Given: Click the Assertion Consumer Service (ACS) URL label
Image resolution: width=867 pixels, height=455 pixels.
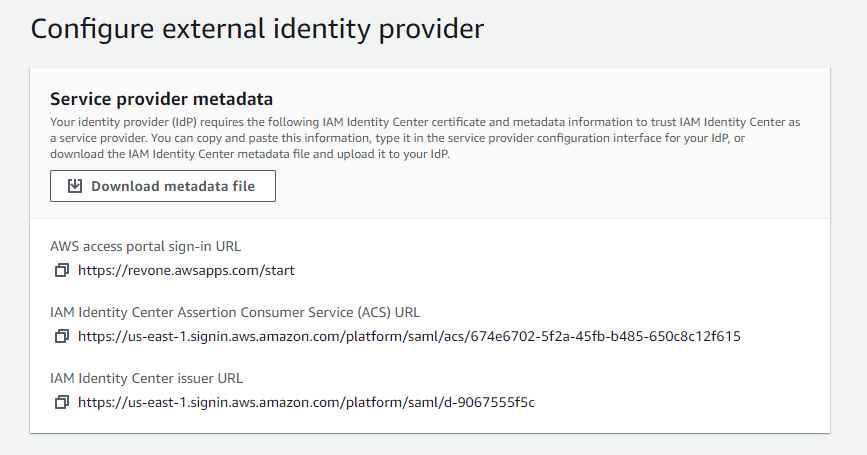Looking at the screenshot, I should tap(235, 312).
